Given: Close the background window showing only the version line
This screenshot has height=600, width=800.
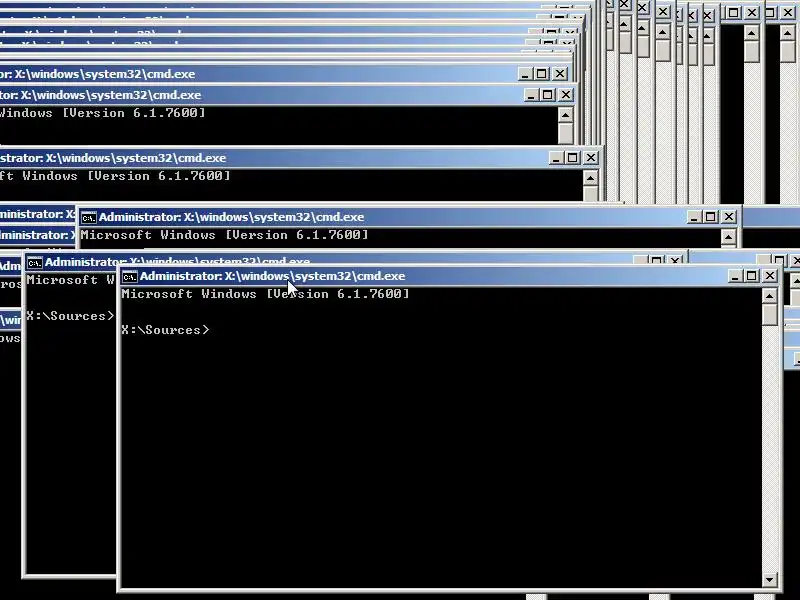Looking at the screenshot, I should pos(729,217).
